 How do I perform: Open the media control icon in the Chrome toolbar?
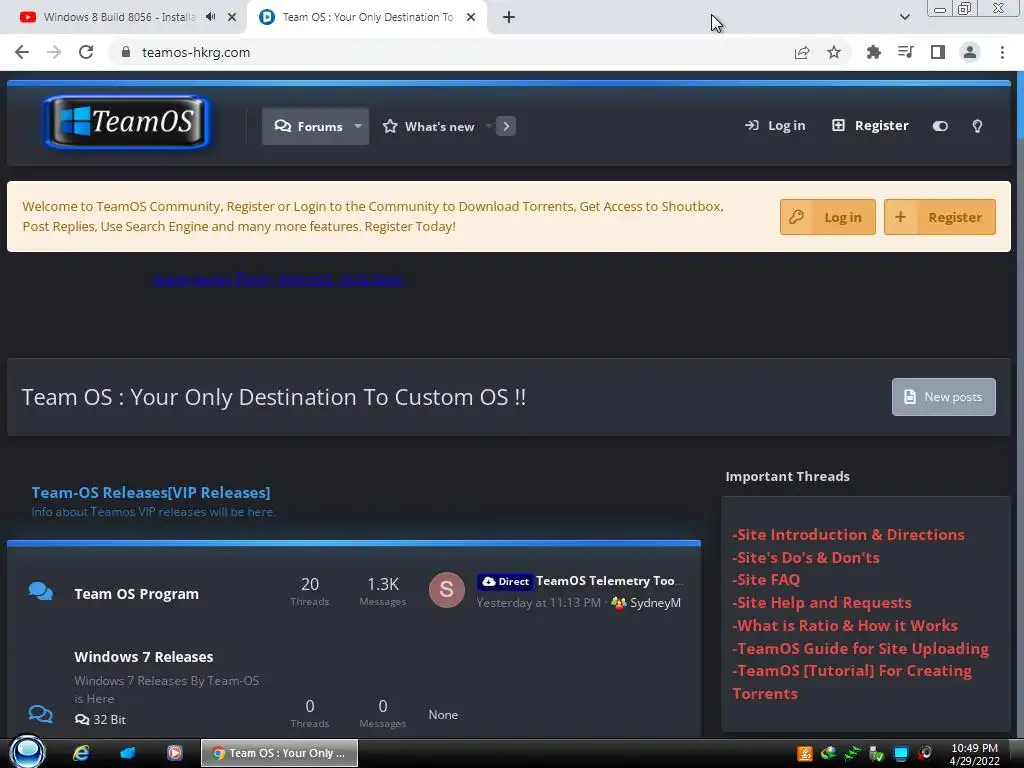point(905,52)
